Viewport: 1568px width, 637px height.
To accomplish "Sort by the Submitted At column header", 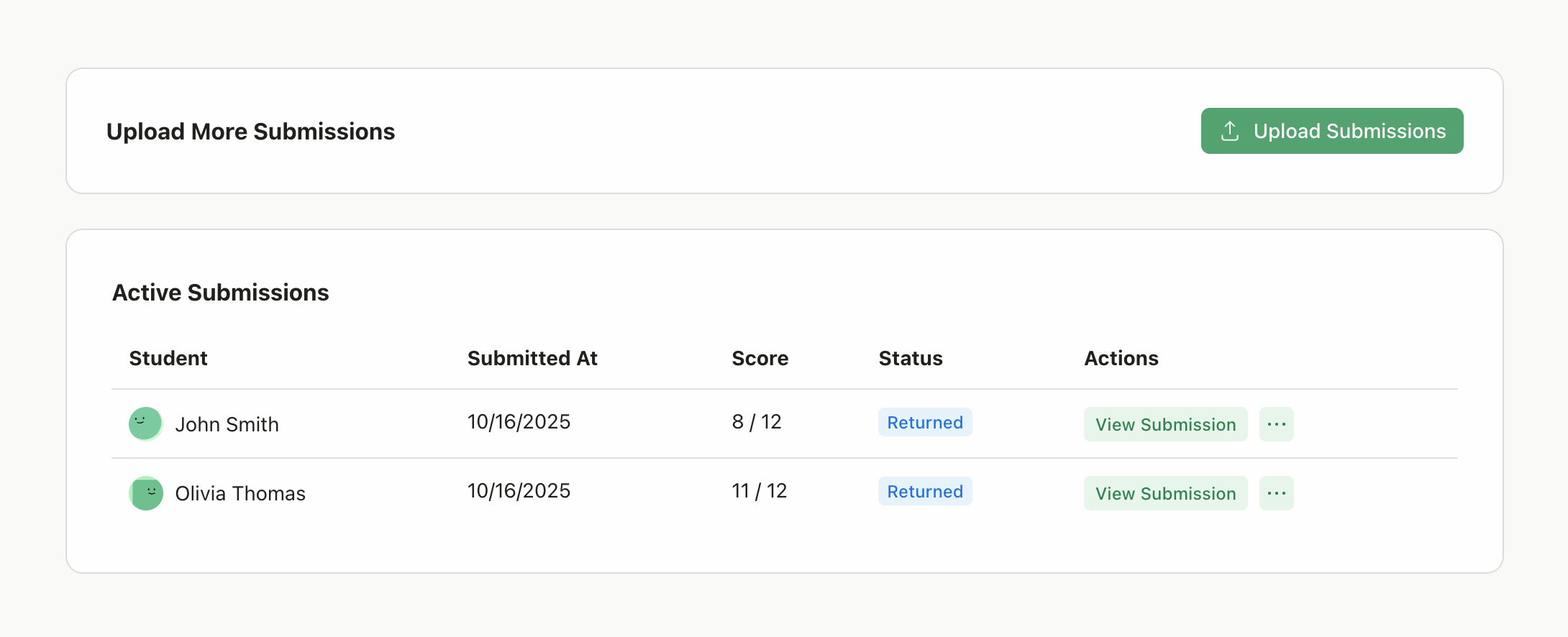I will [532, 358].
